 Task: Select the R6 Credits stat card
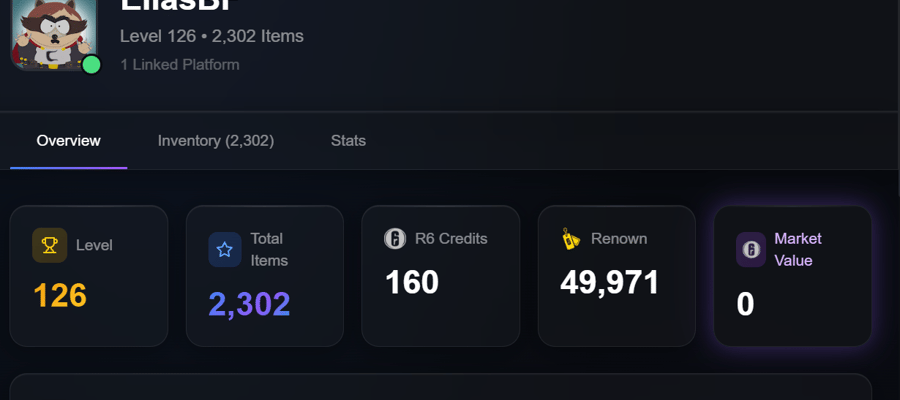pyautogui.click(x=441, y=276)
